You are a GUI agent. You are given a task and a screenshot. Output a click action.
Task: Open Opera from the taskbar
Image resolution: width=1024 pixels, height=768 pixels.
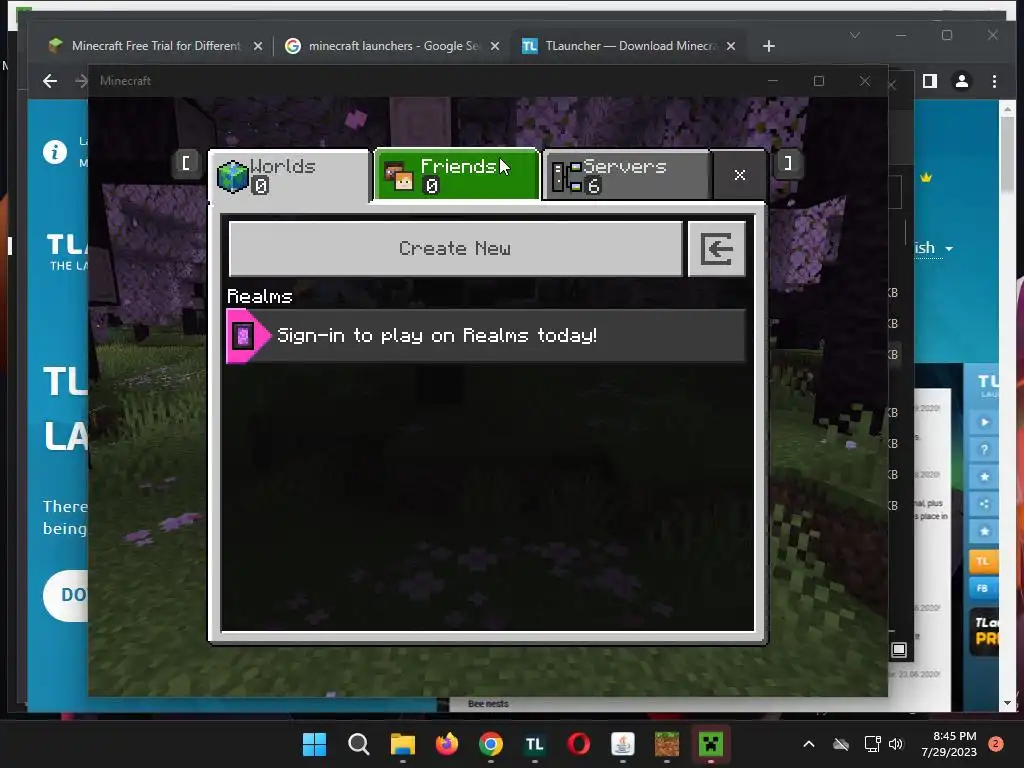click(579, 744)
